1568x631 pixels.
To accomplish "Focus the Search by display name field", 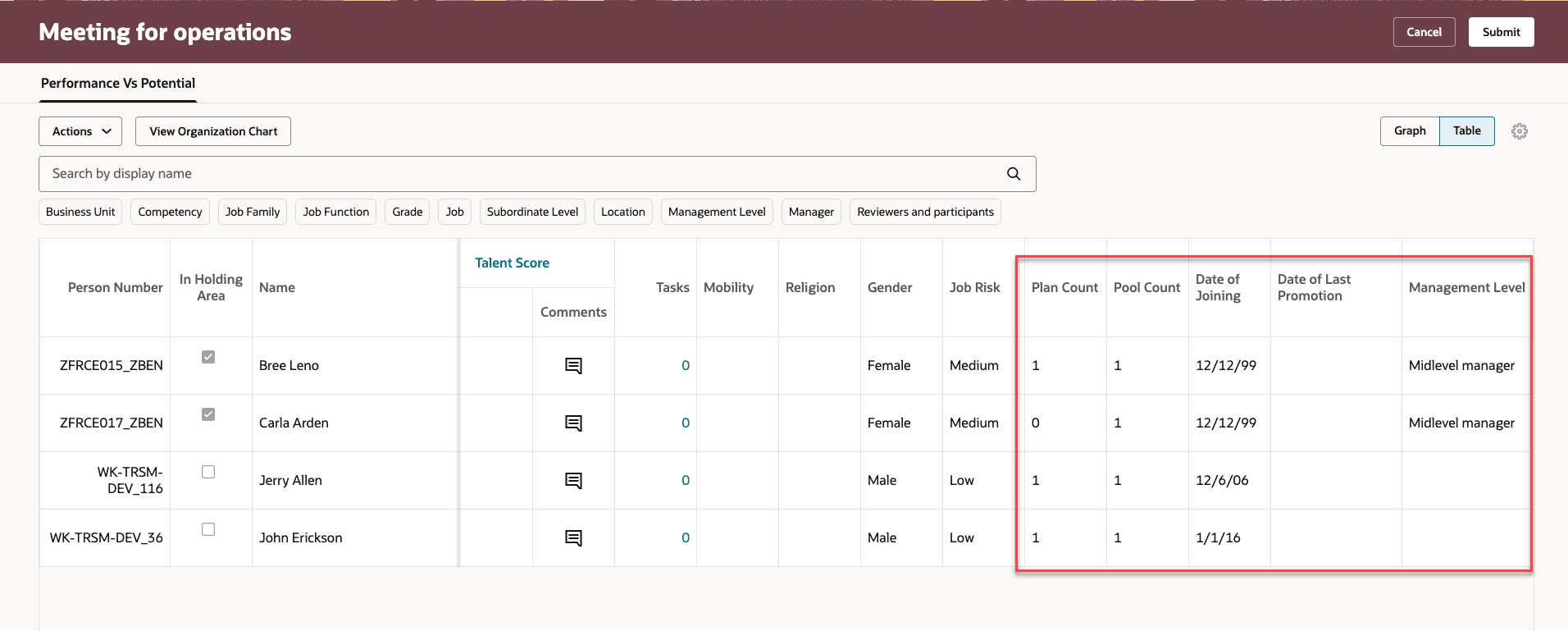I will coord(525,174).
